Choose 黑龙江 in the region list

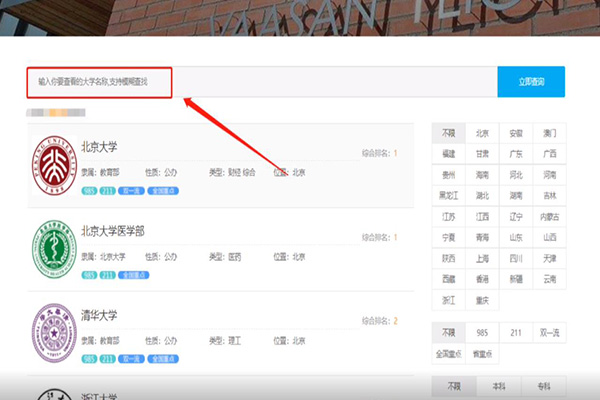point(448,196)
